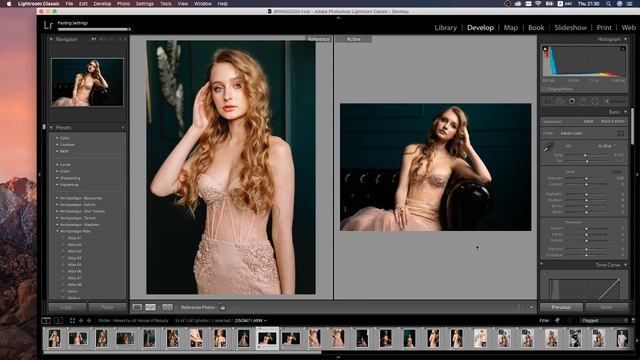Switch to the Library module
640x360 pixels.
(x=445, y=28)
